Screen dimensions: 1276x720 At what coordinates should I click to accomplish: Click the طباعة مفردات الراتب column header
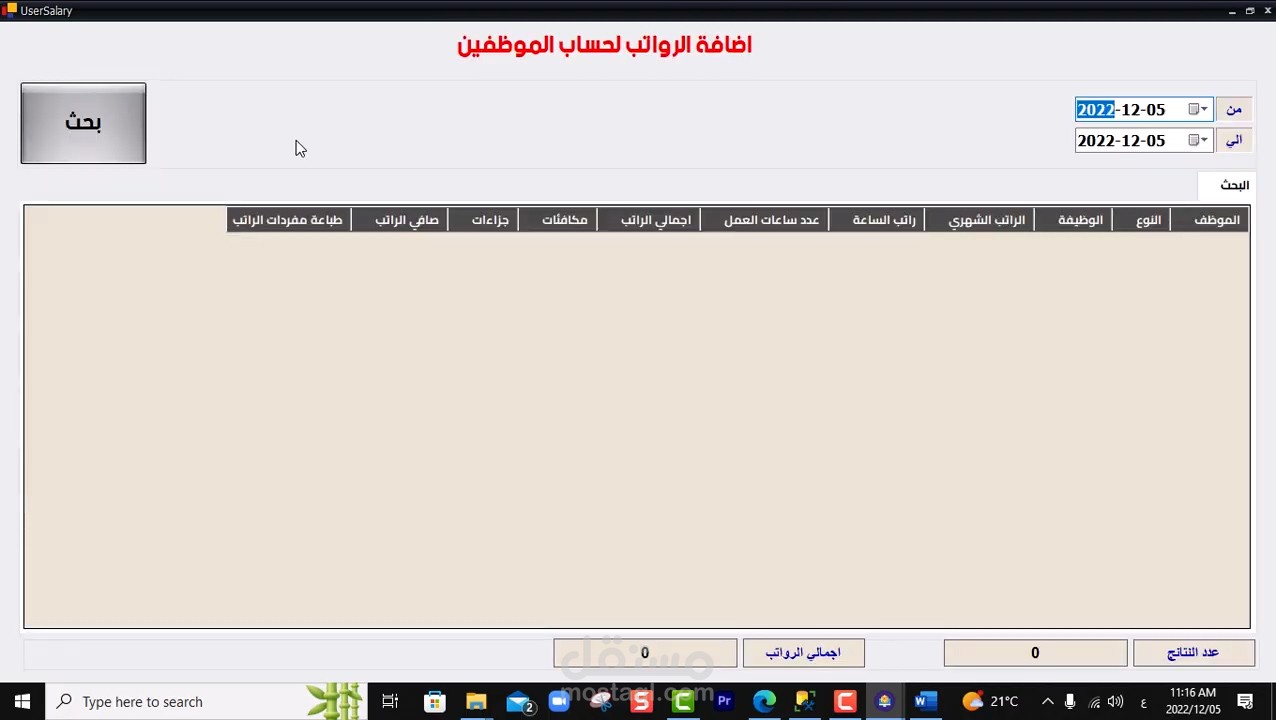(x=287, y=220)
